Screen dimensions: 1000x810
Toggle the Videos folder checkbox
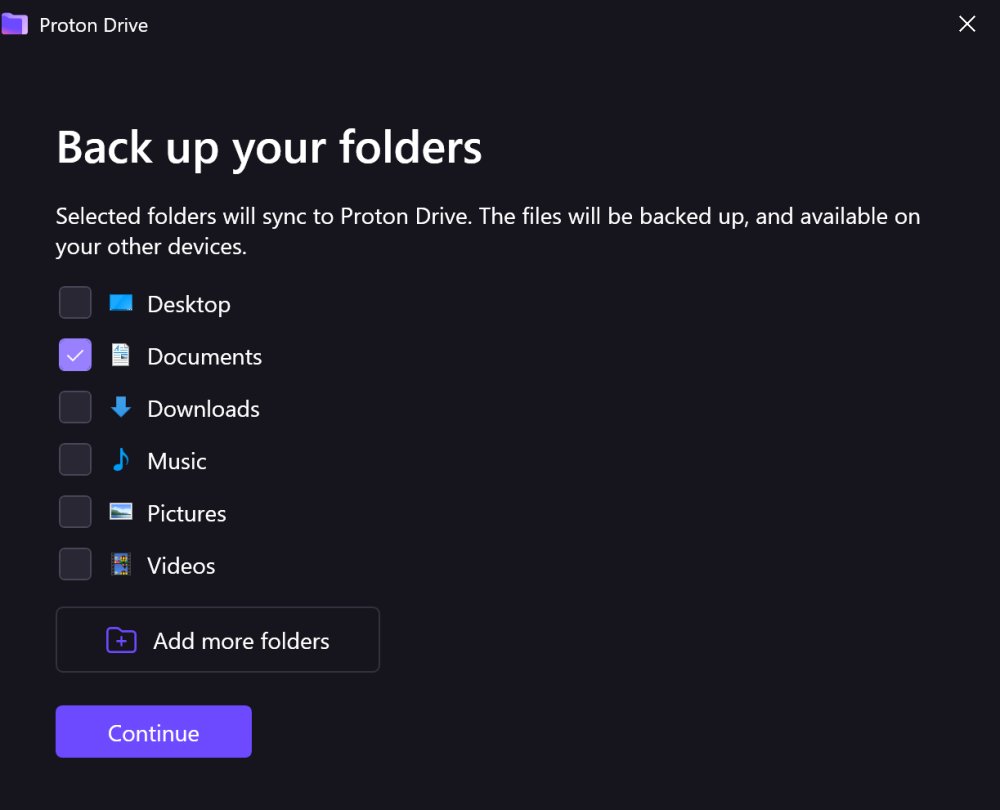[75, 564]
